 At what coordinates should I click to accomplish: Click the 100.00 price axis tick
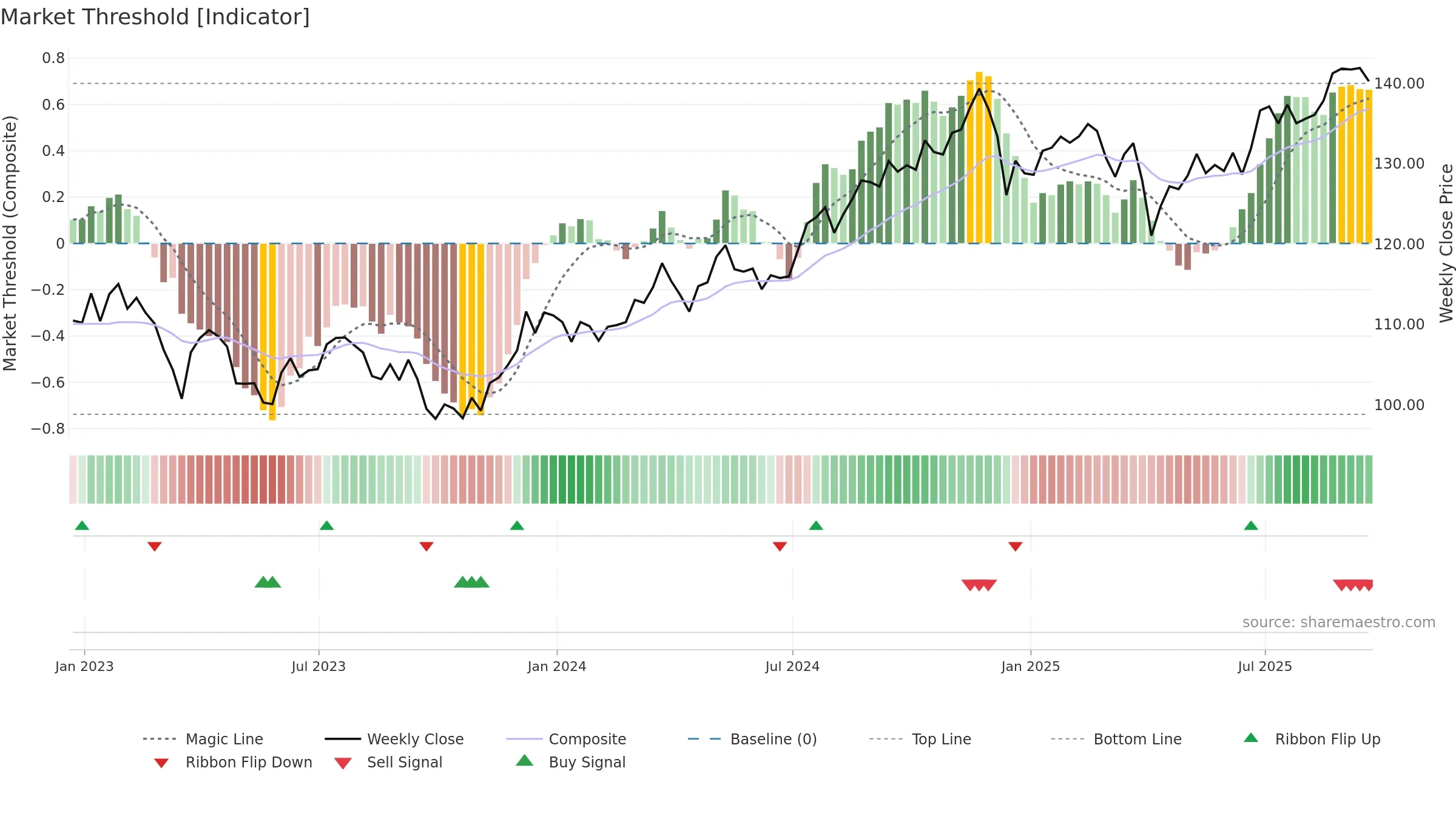coord(1400,405)
